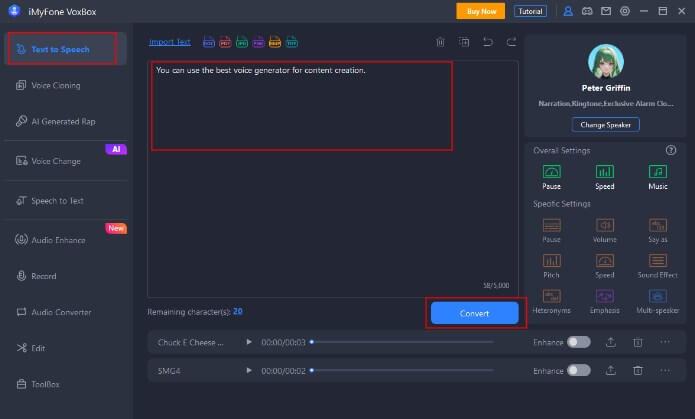
Task: Click the Peter Griffin speaker avatar
Action: point(605,62)
